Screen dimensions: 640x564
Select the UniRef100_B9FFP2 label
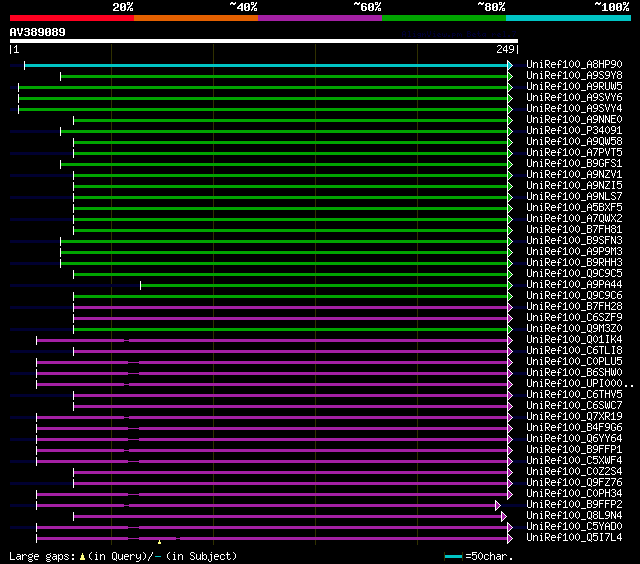[x=574, y=505]
